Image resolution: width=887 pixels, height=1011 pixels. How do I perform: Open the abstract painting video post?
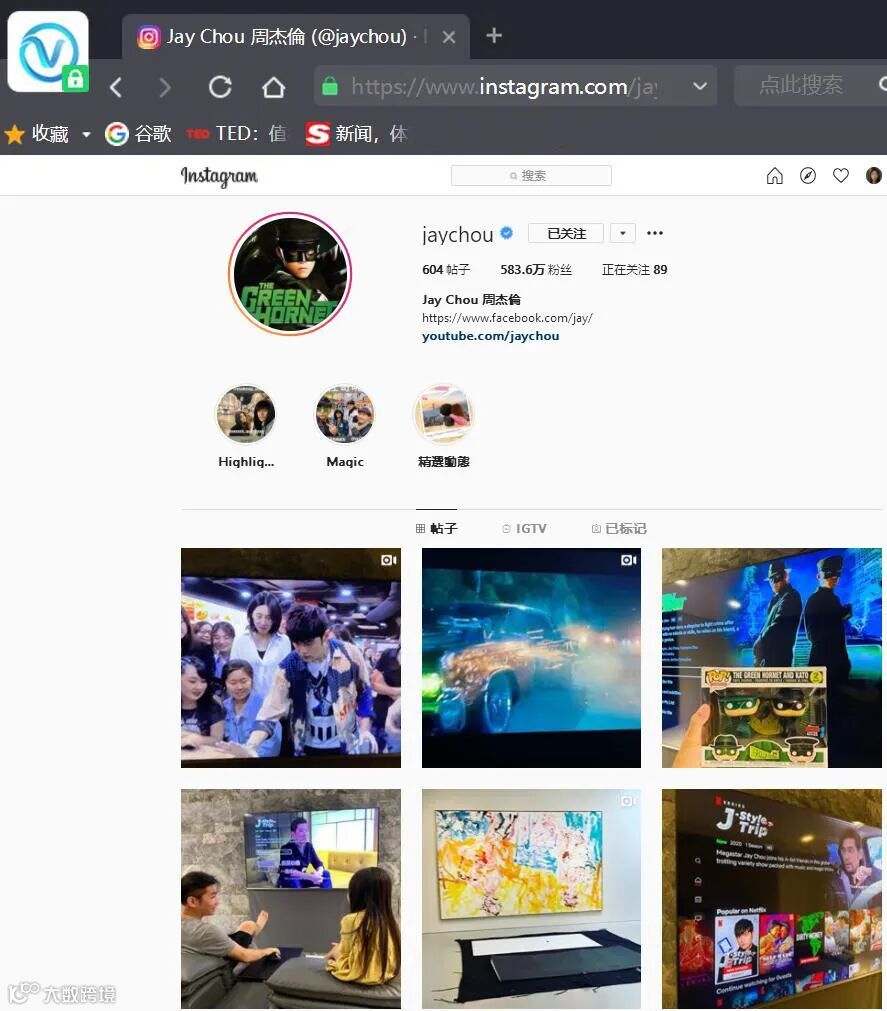[x=531, y=899]
